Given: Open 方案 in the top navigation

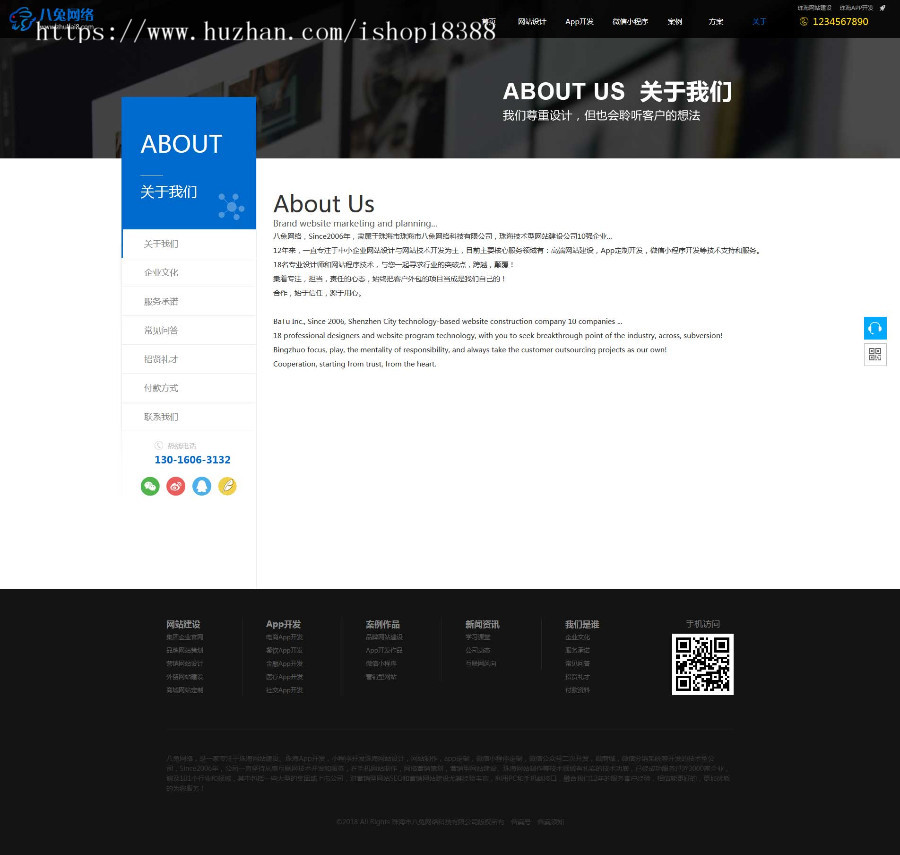Looking at the screenshot, I should click(x=716, y=22).
